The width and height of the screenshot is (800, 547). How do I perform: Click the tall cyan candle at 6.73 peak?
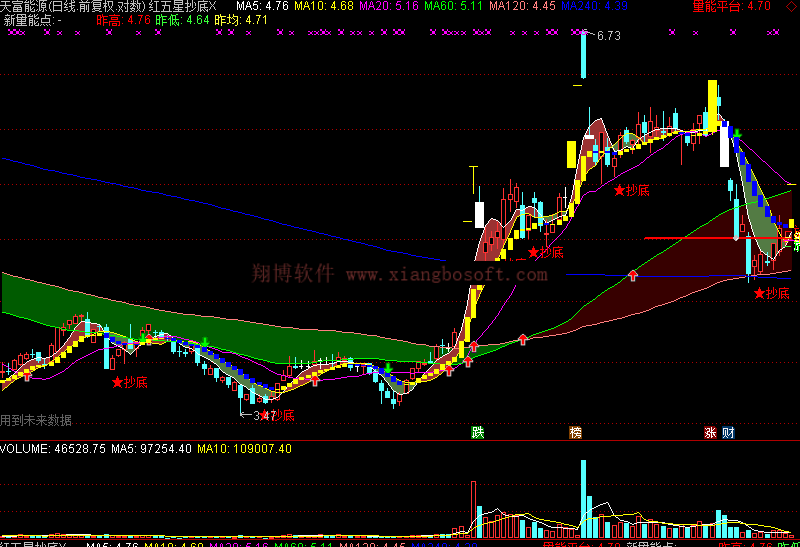pyautogui.click(x=582, y=55)
